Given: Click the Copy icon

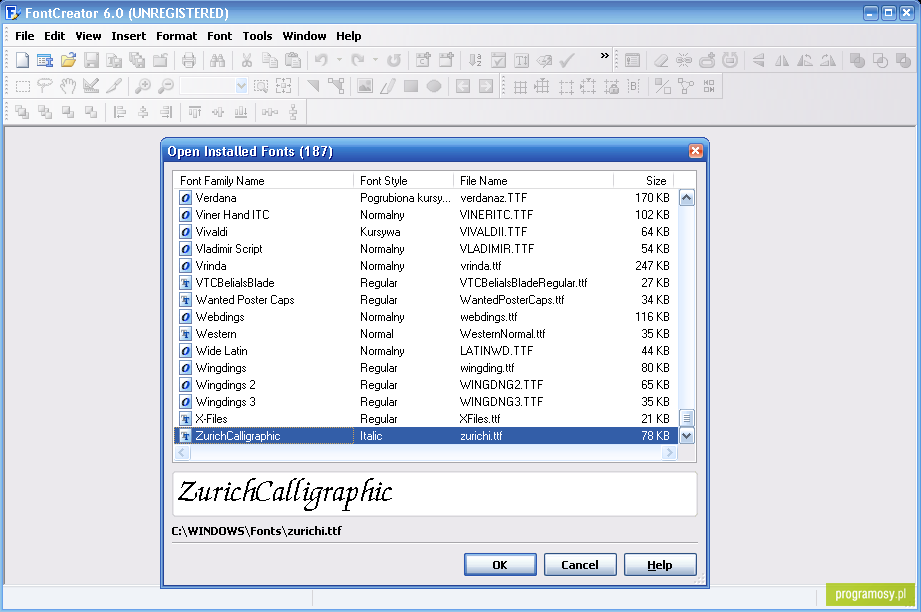Looking at the screenshot, I should pyautogui.click(x=270, y=60).
